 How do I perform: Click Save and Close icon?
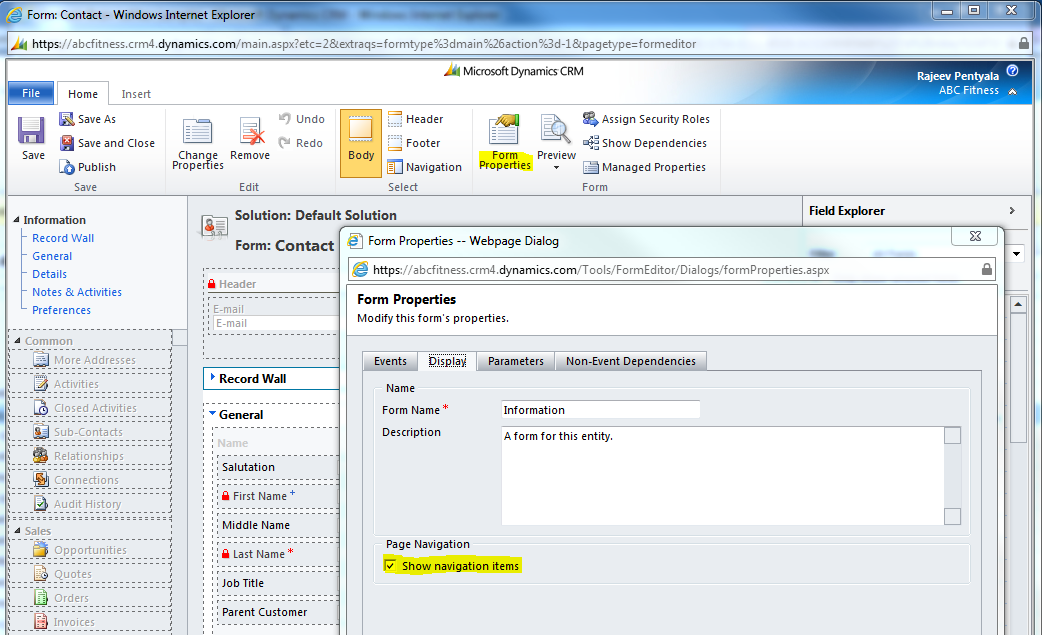pyautogui.click(x=68, y=143)
